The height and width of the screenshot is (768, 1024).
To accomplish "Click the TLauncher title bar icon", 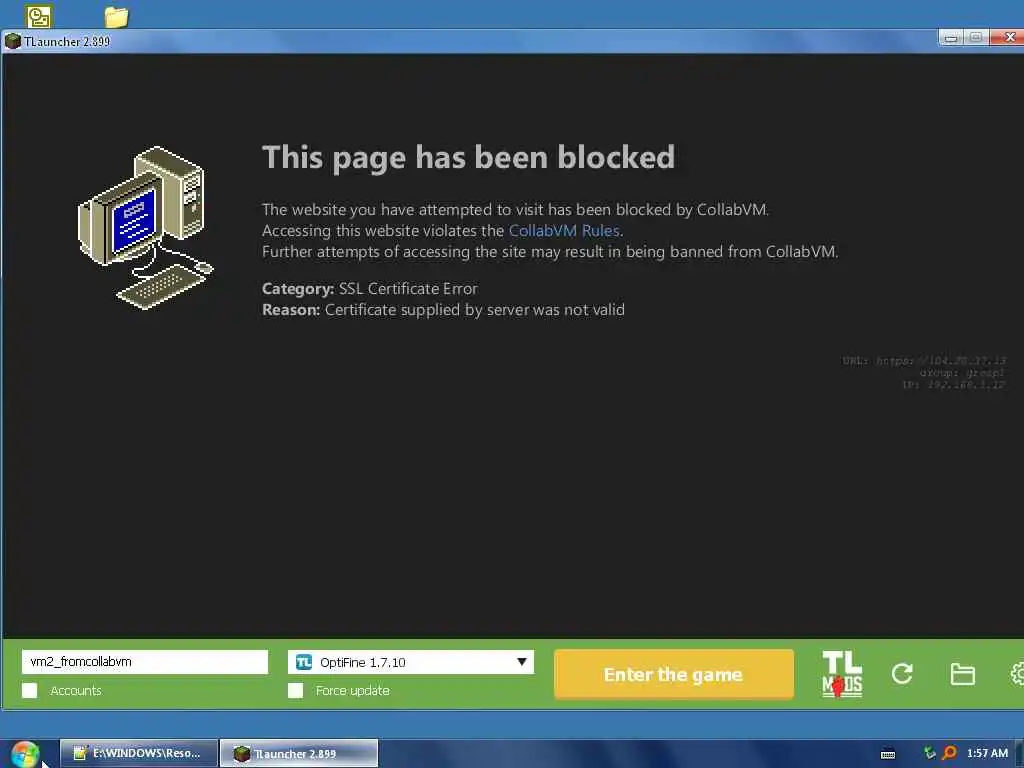I will coord(12,42).
